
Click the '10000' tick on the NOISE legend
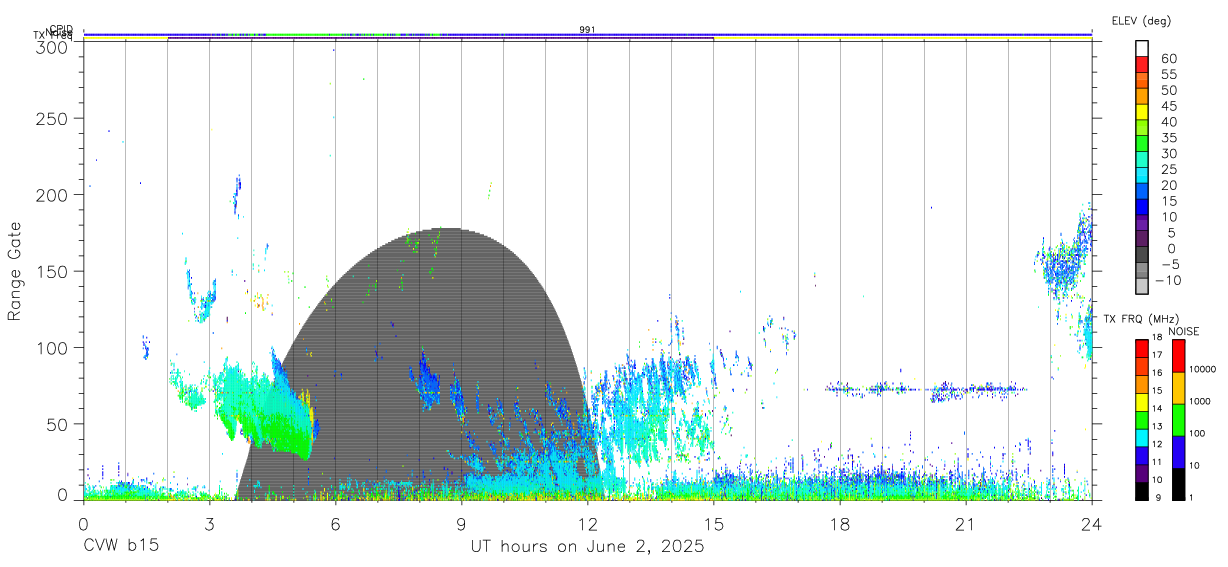(x=1204, y=370)
